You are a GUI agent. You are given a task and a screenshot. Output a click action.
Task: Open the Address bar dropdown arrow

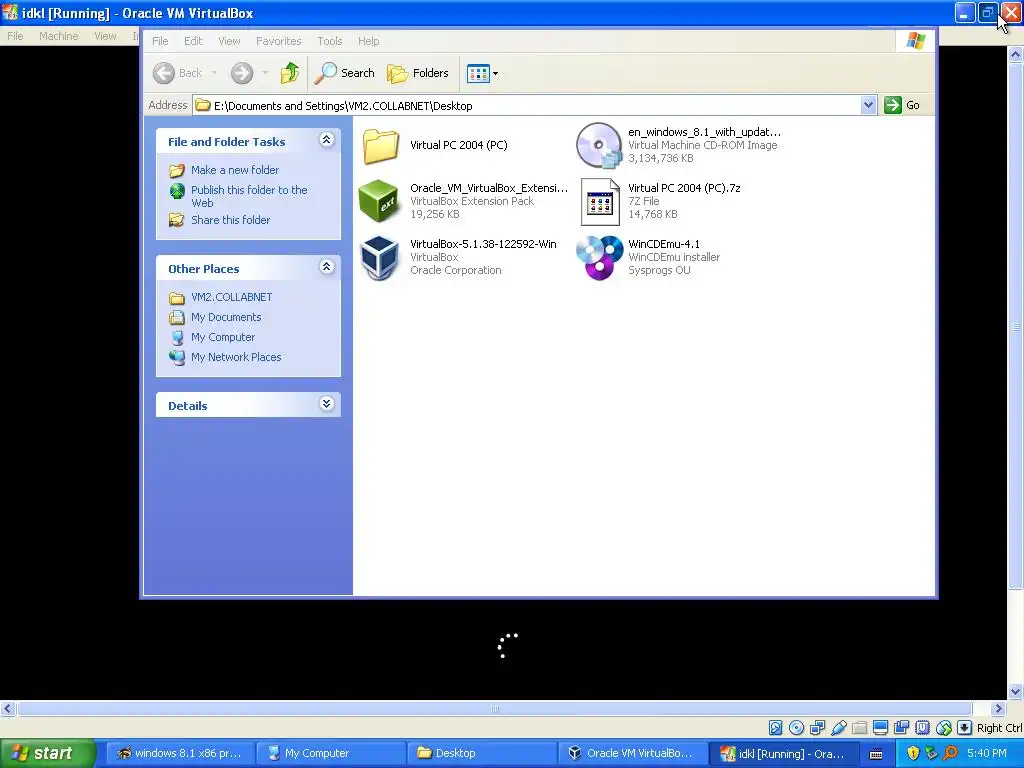pos(868,105)
